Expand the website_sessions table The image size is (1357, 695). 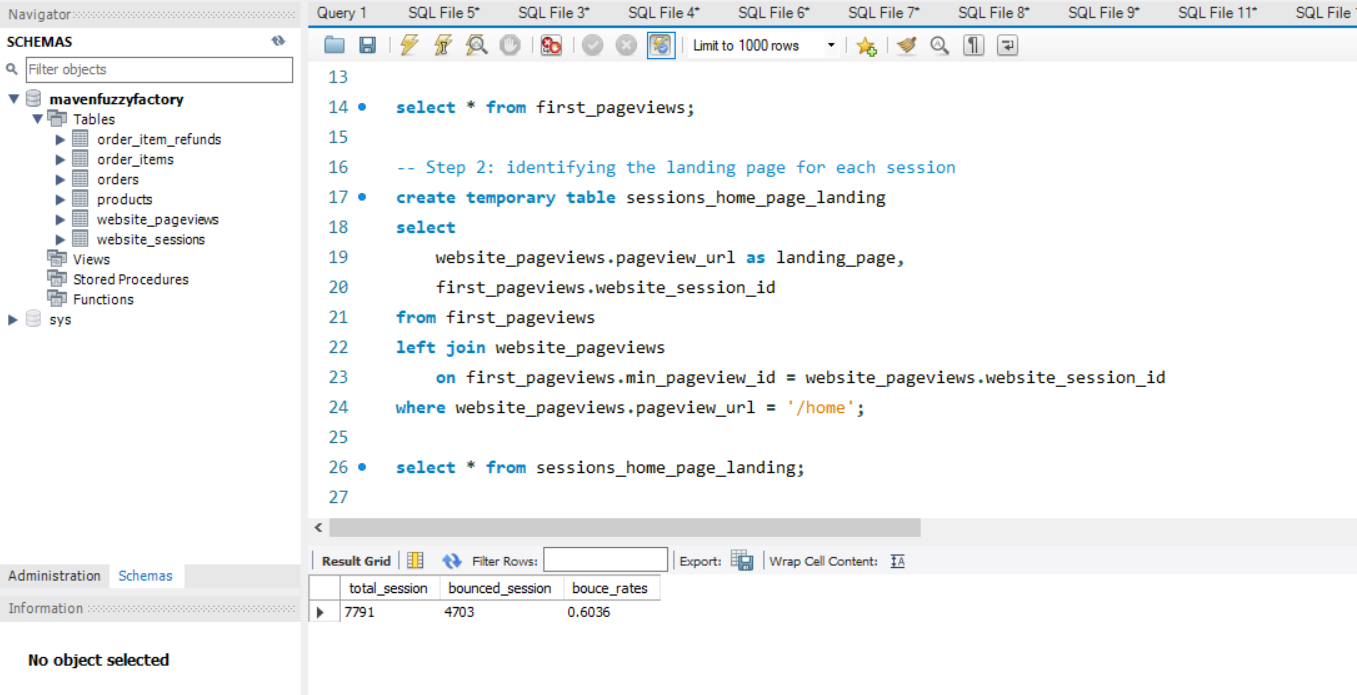point(61,239)
